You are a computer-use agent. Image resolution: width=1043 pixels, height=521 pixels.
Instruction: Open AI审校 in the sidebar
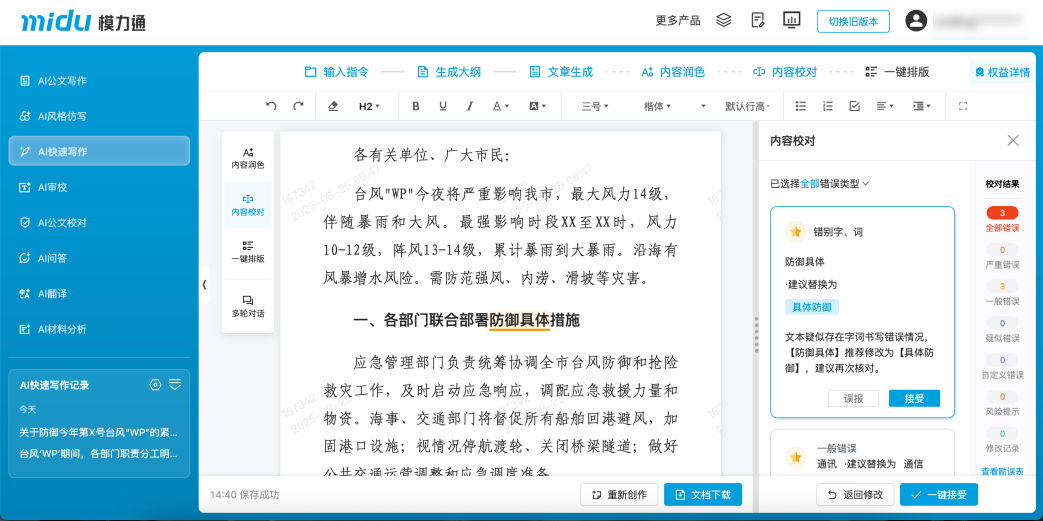pos(99,188)
